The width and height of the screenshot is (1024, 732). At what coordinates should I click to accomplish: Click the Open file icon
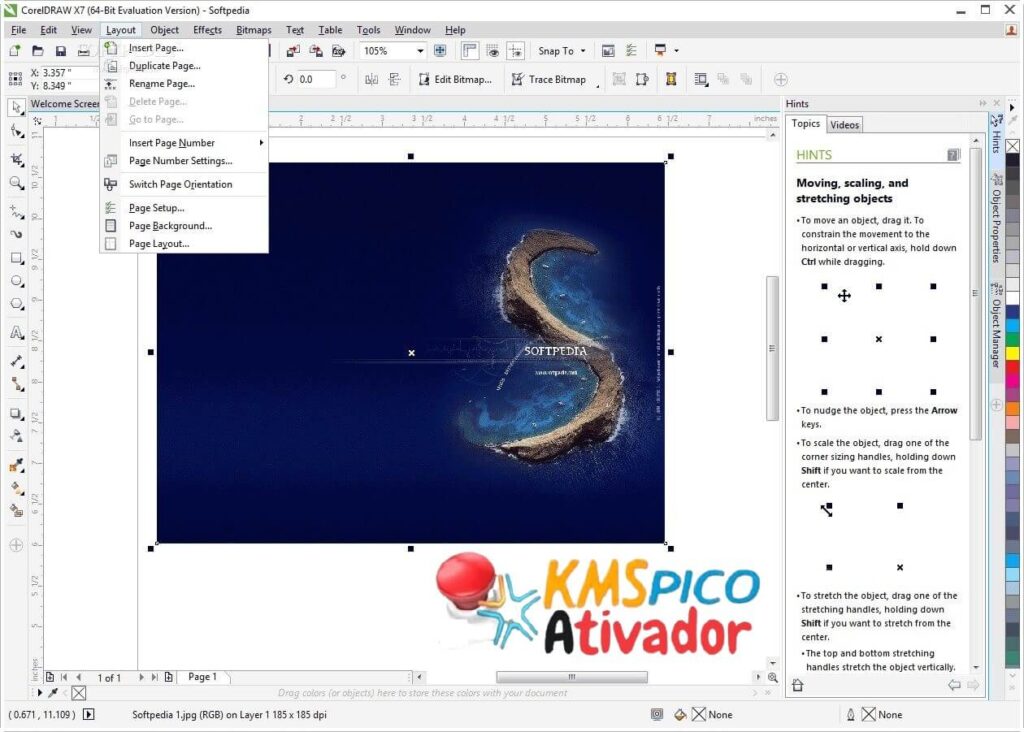[x=37, y=51]
